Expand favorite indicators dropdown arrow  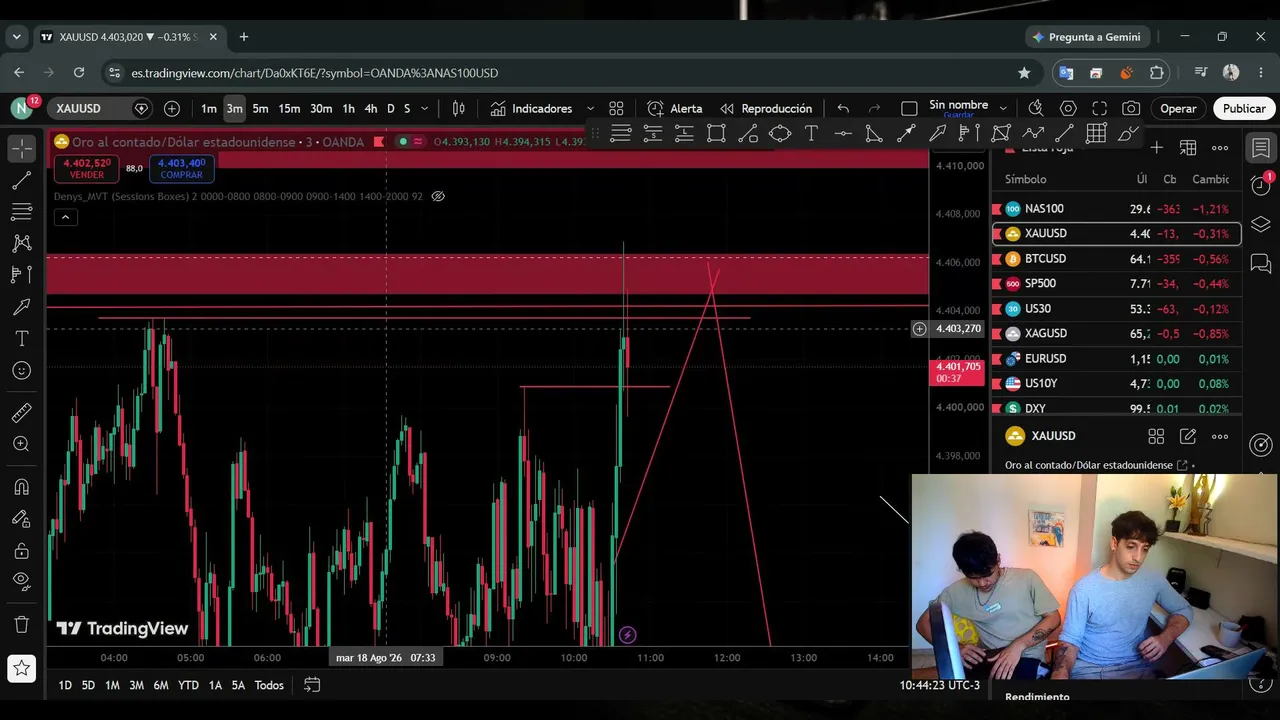point(590,108)
